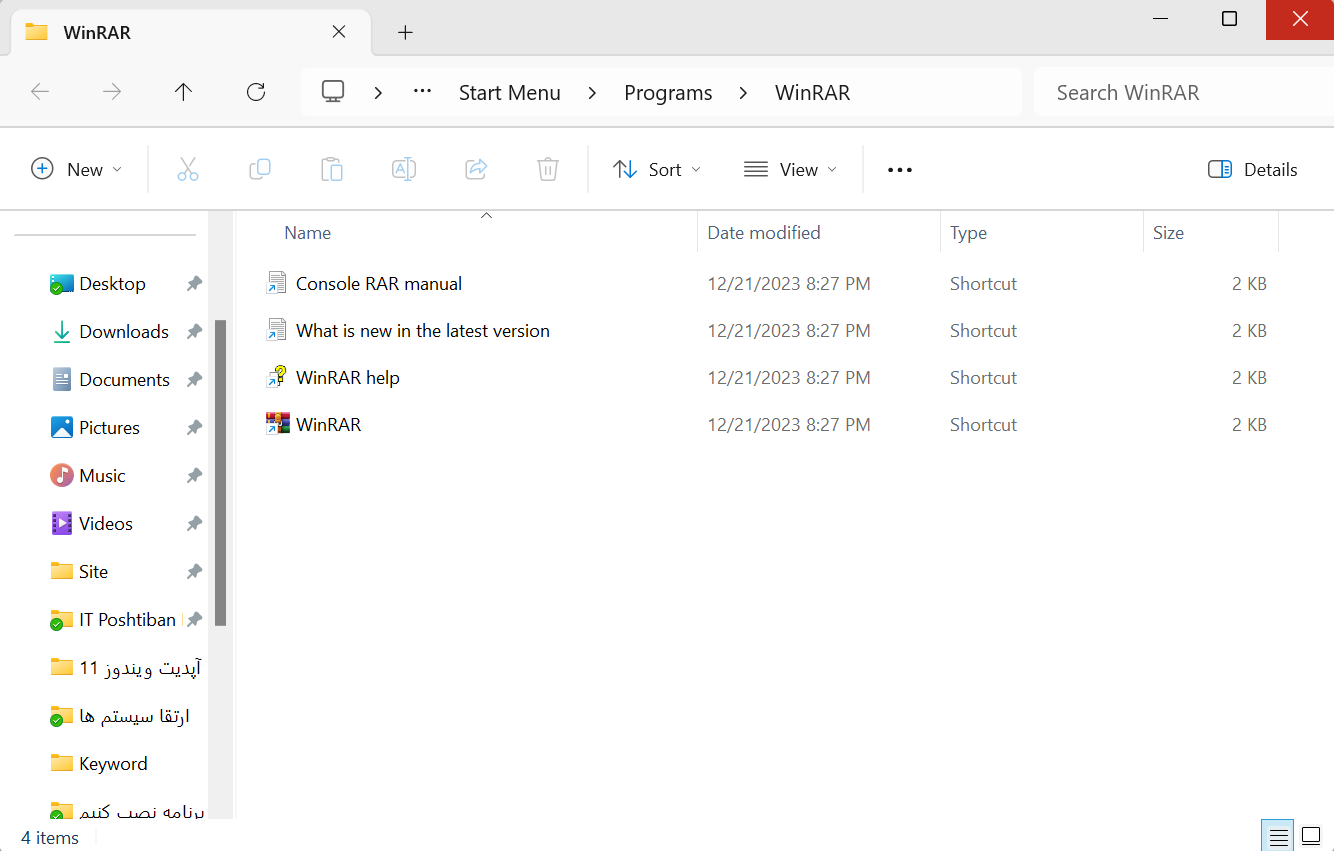
Task: Open the See more ellipsis menu
Action: click(900, 170)
